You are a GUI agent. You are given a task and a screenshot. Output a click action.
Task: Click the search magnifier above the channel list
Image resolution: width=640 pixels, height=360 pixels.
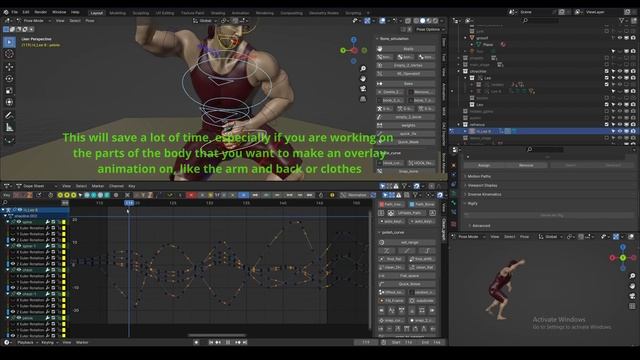point(5,203)
